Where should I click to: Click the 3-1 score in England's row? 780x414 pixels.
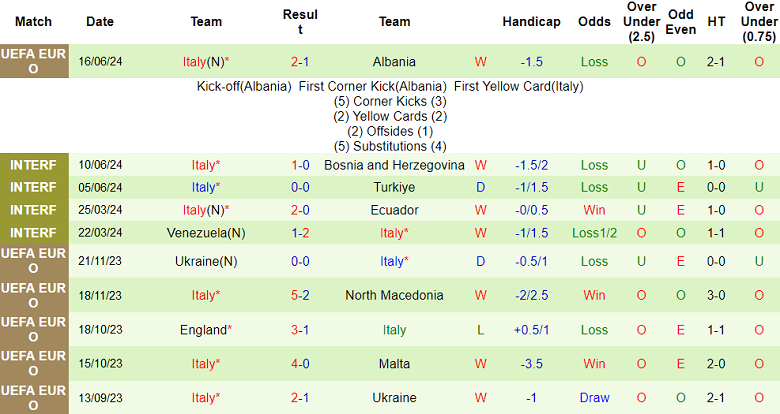(x=300, y=330)
